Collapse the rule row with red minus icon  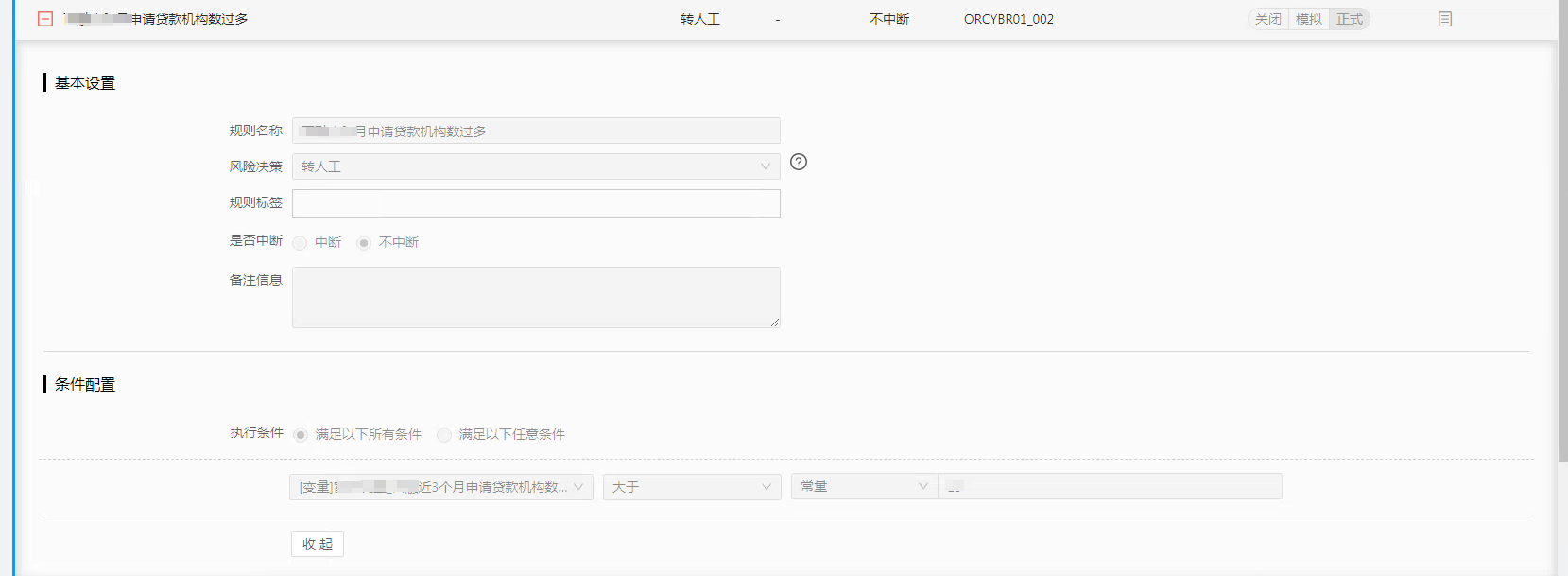pos(44,19)
